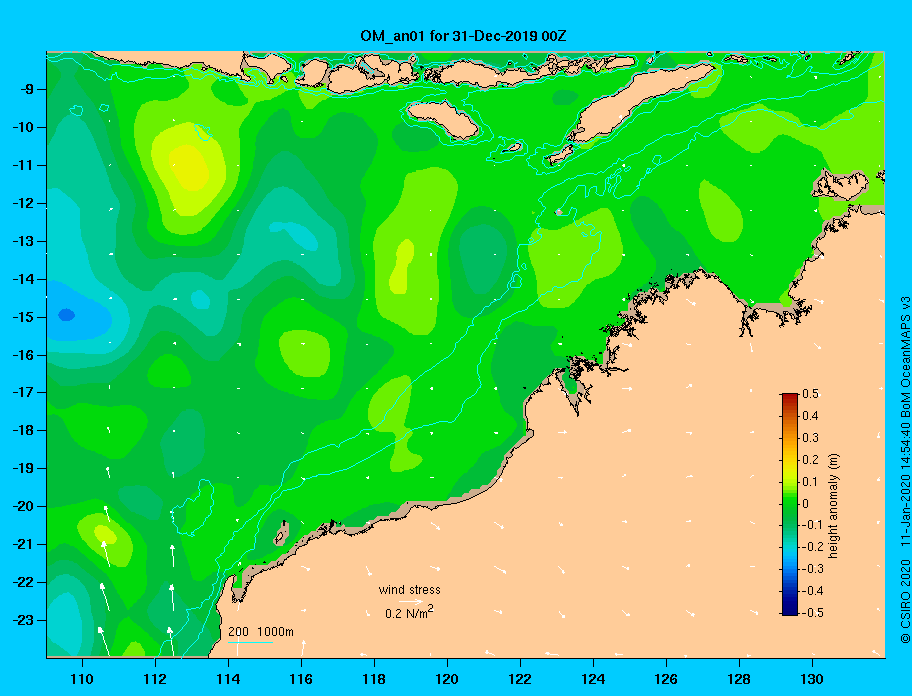
Task: Click the colorbar's bottom value -0.5
Action: [812, 613]
